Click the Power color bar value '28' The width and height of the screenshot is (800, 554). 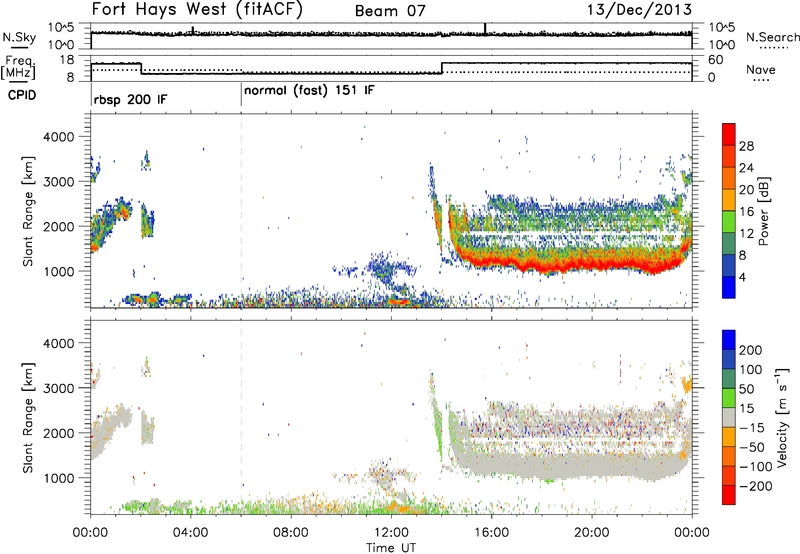coord(746,146)
